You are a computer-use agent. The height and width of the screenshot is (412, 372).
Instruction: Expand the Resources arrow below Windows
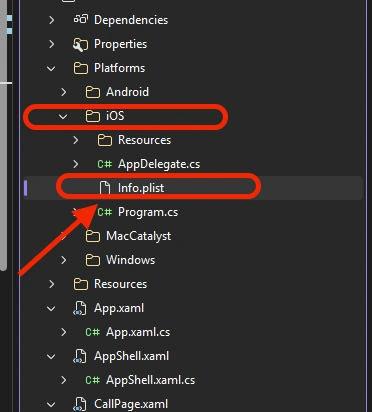(51, 284)
